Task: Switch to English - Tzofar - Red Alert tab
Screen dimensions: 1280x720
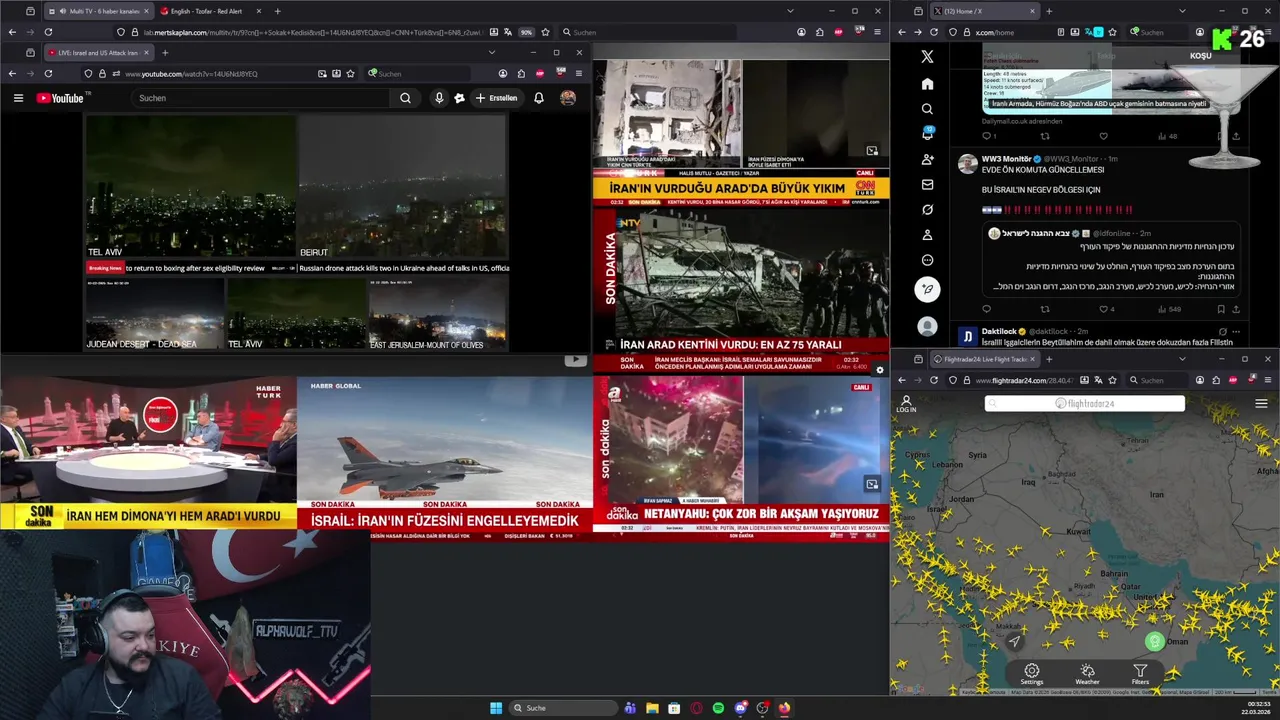Action: pos(209,11)
